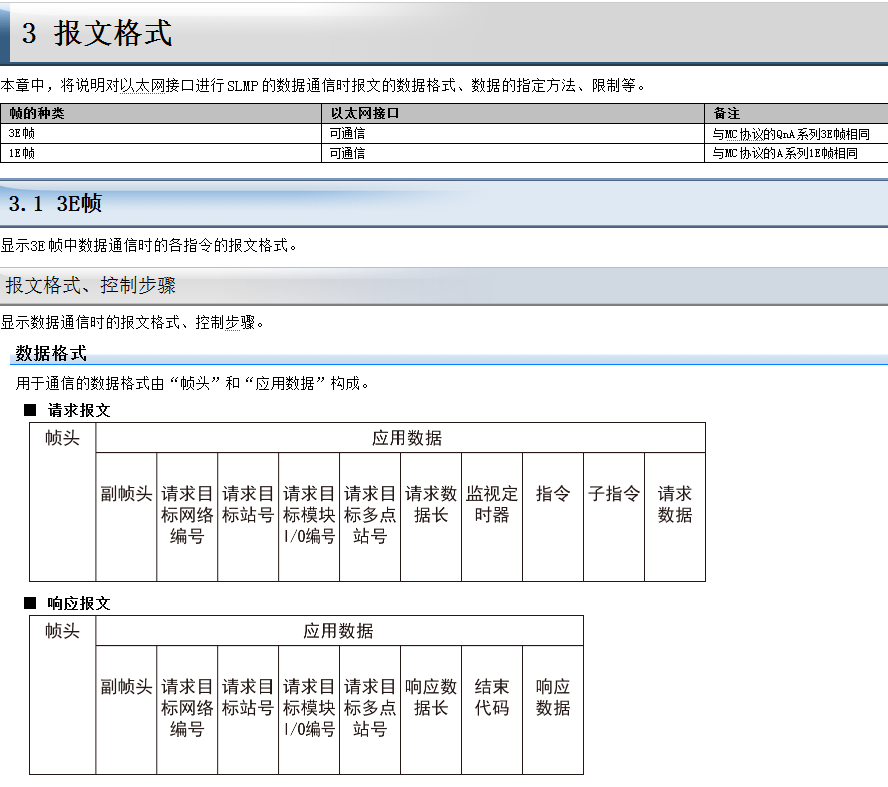This screenshot has width=888, height=787.
Task: Click the black square bullet beside 响应报文
Action: [x=30, y=604]
